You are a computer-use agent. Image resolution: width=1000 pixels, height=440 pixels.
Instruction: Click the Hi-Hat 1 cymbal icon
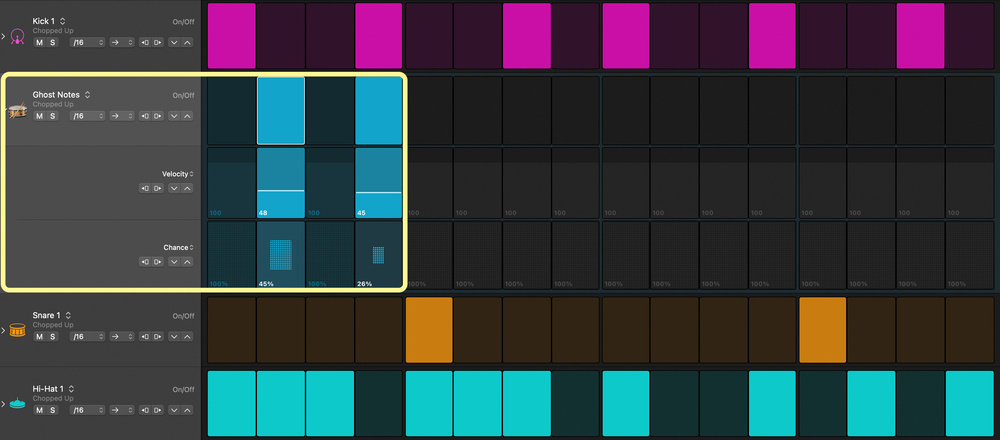pos(17,404)
